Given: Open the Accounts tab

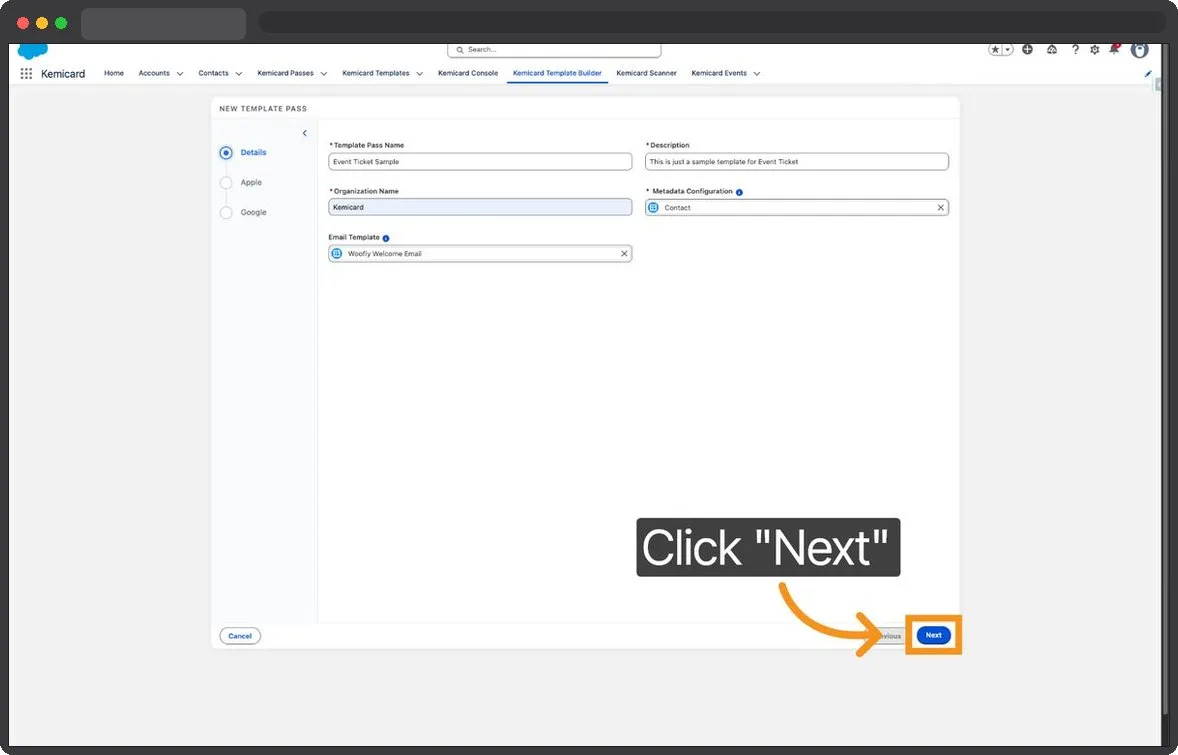Looking at the screenshot, I should 154,73.
